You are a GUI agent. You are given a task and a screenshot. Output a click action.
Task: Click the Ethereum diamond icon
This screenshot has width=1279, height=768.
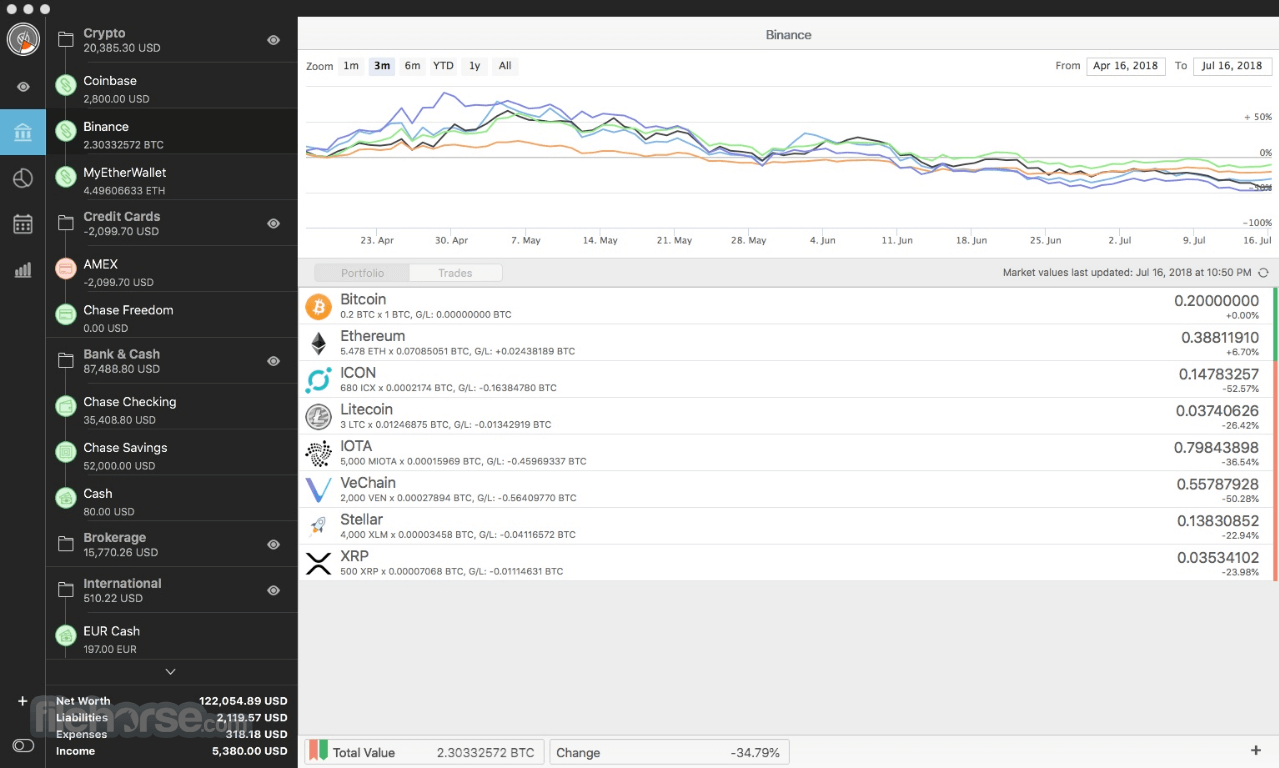318,343
